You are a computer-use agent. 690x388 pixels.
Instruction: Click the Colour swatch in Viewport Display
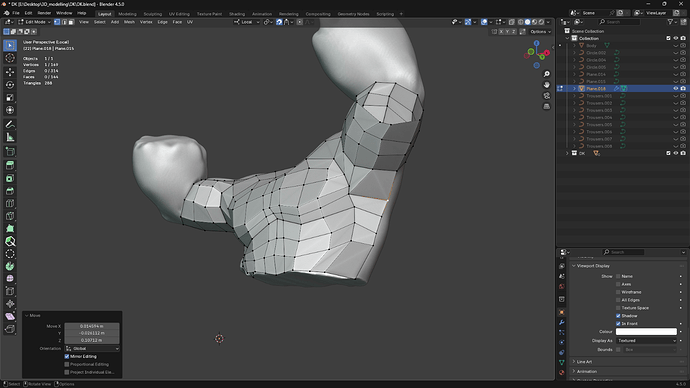pos(646,332)
